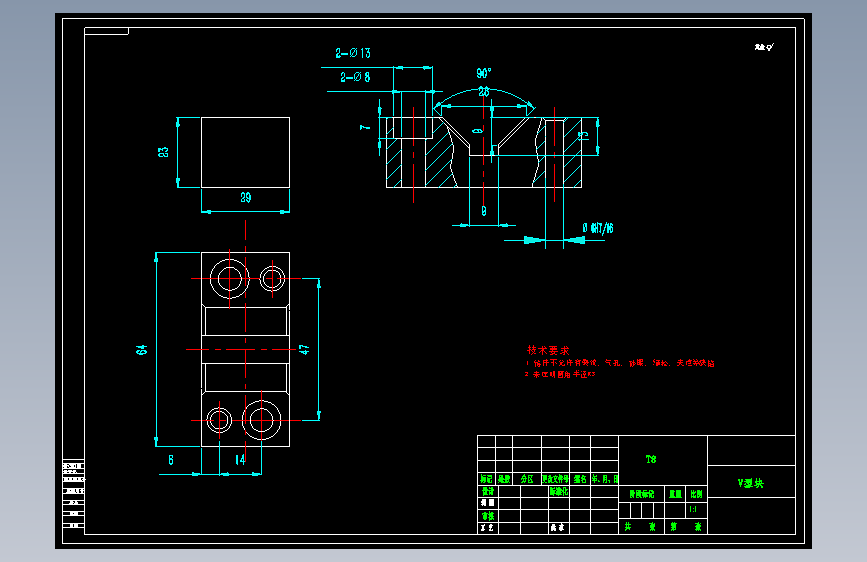Click the 比例 scale header cell
Image resolution: width=867 pixels, height=562 pixels.
click(696, 494)
